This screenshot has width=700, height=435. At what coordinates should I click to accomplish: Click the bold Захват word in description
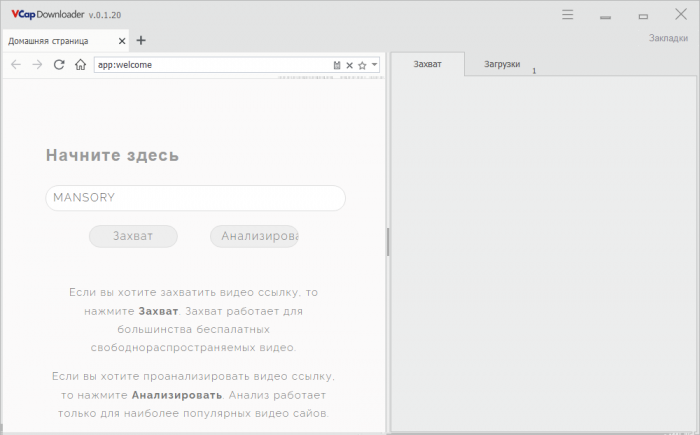[x=158, y=311]
